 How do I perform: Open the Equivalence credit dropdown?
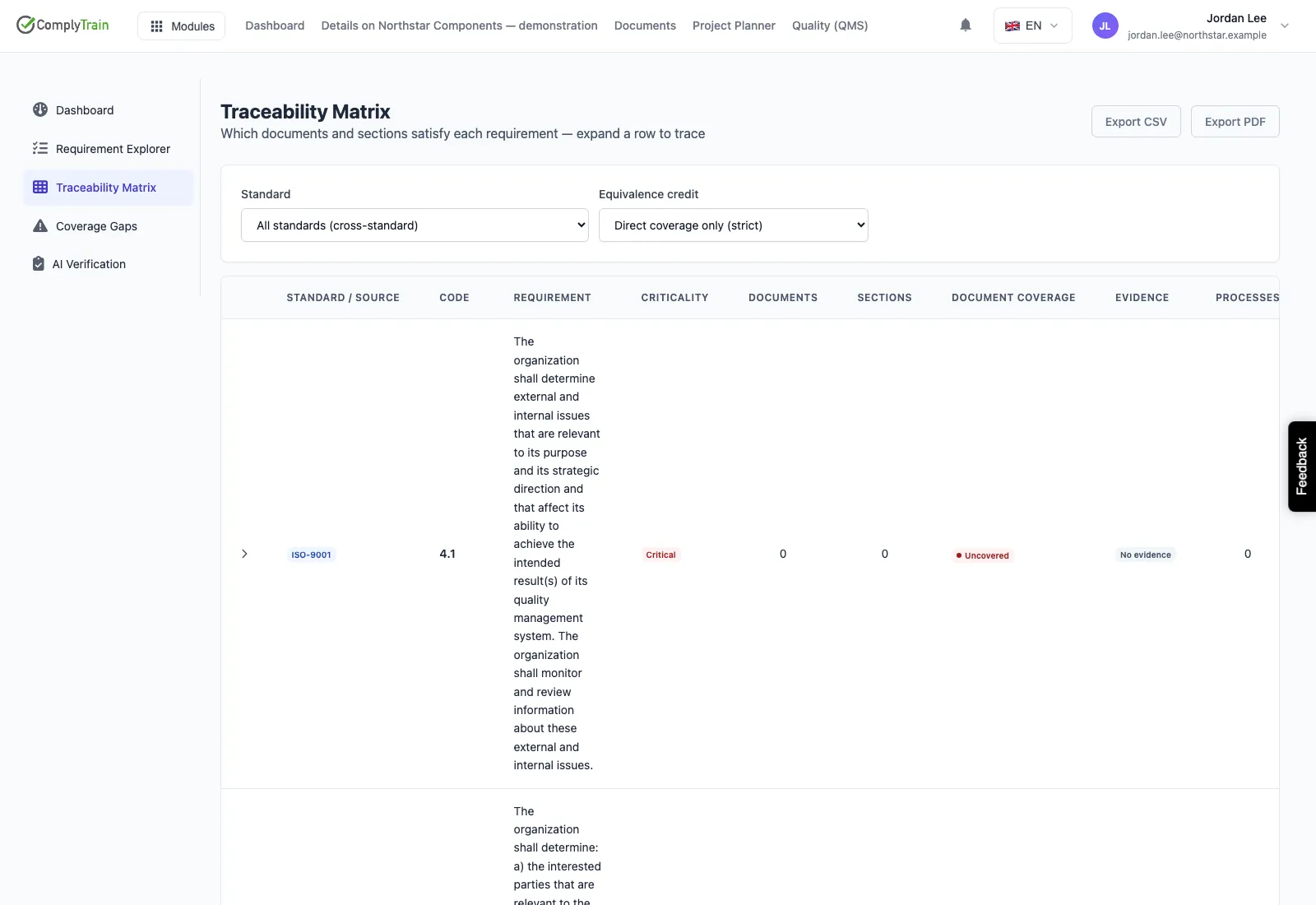(x=734, y=225)
